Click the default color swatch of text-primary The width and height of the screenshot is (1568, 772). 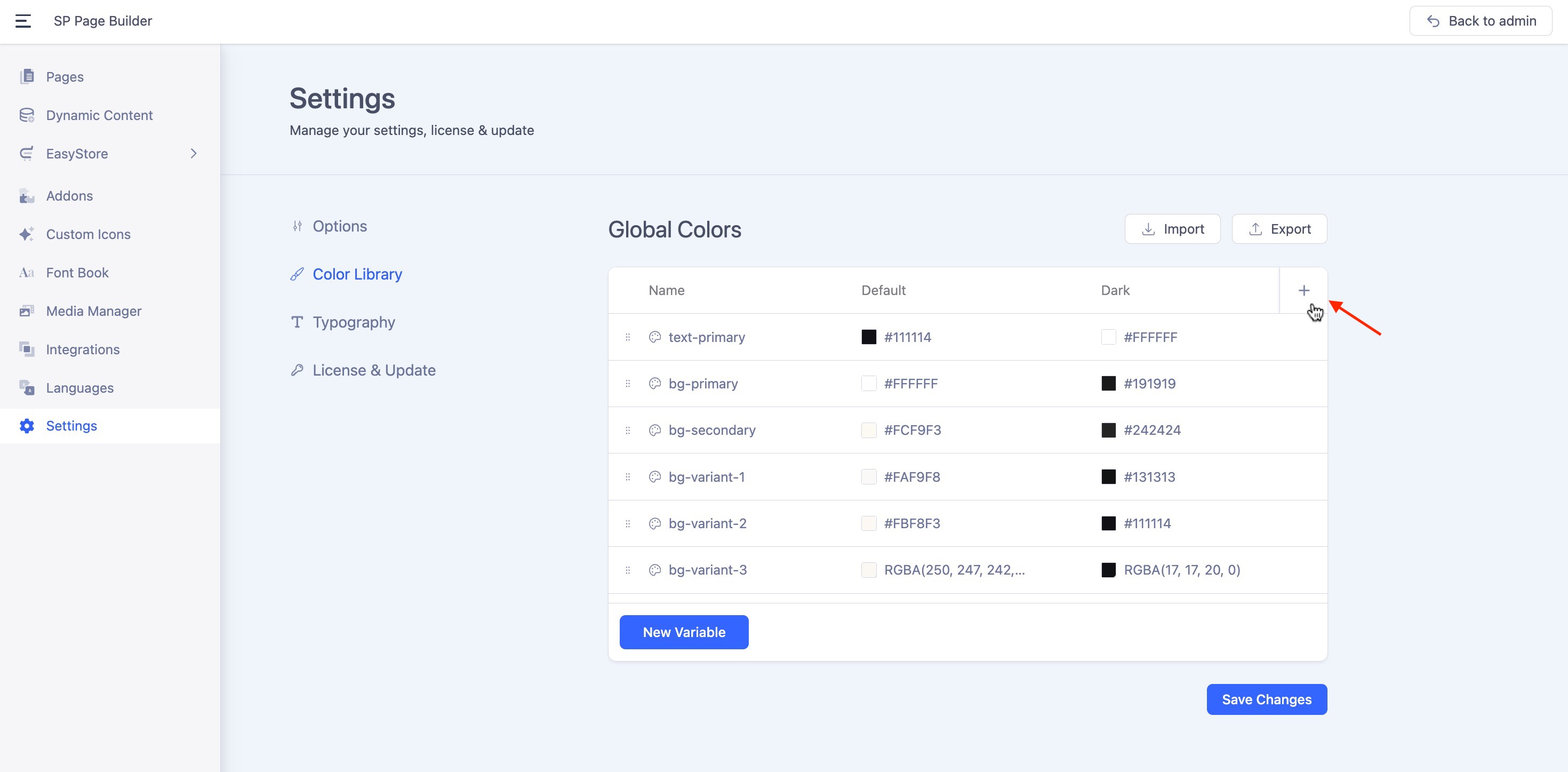869,337
